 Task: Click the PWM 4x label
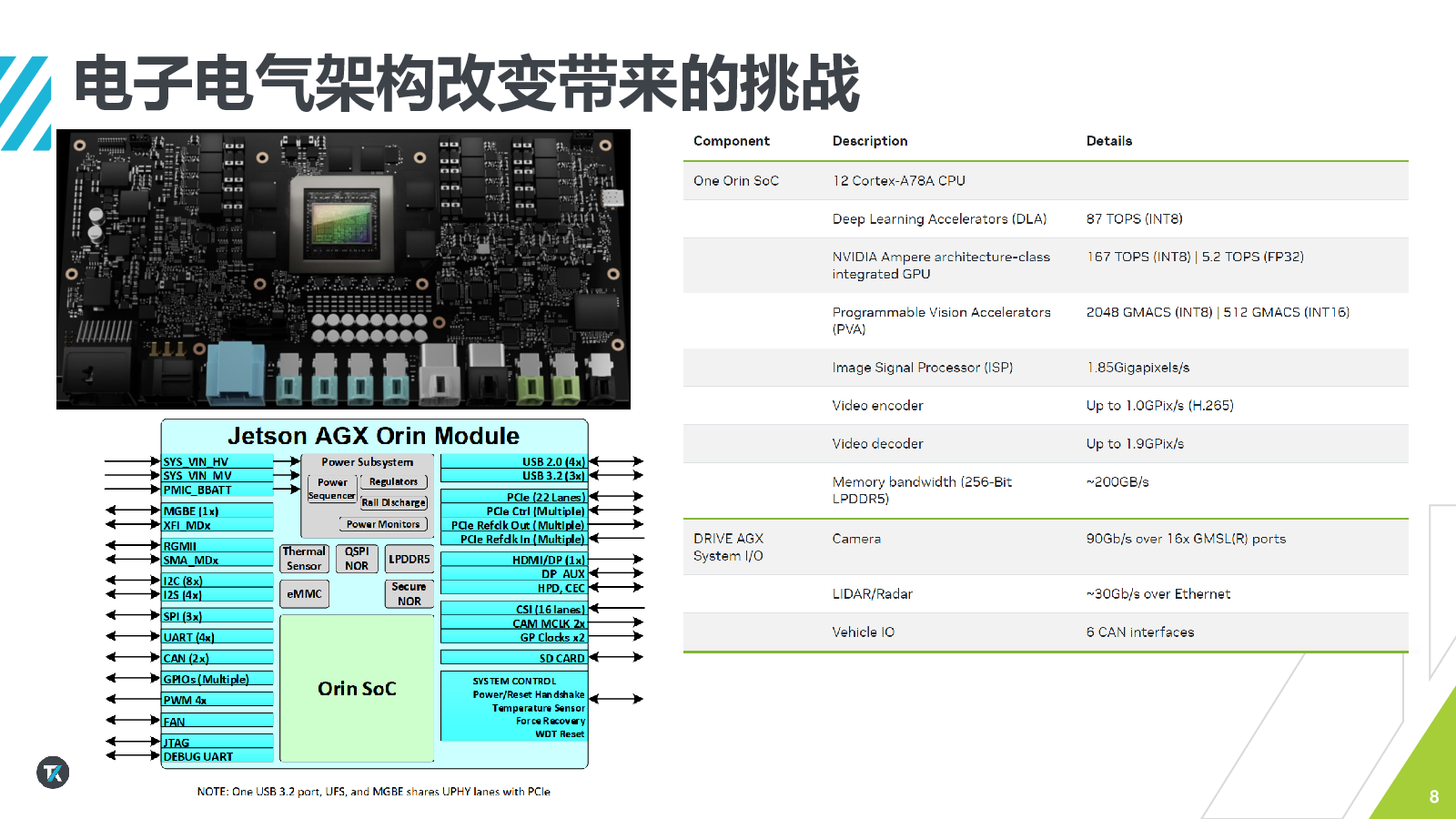point(186,700)
